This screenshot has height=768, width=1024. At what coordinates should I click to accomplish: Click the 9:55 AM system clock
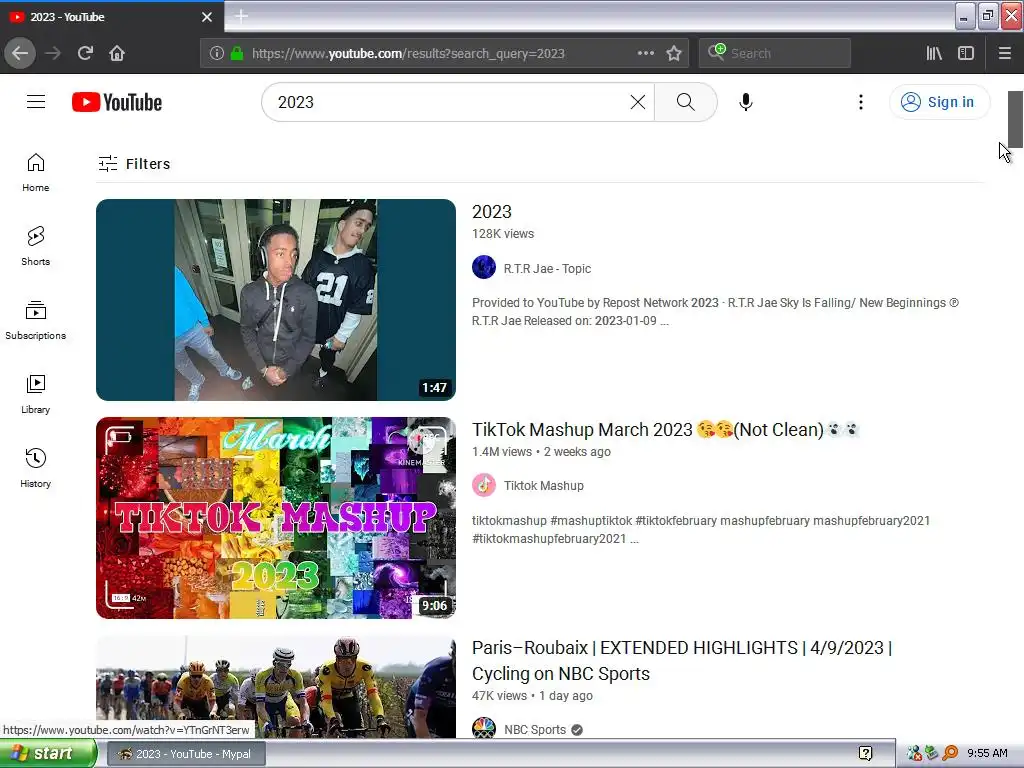pyautogui.click(x=987, y=753)
